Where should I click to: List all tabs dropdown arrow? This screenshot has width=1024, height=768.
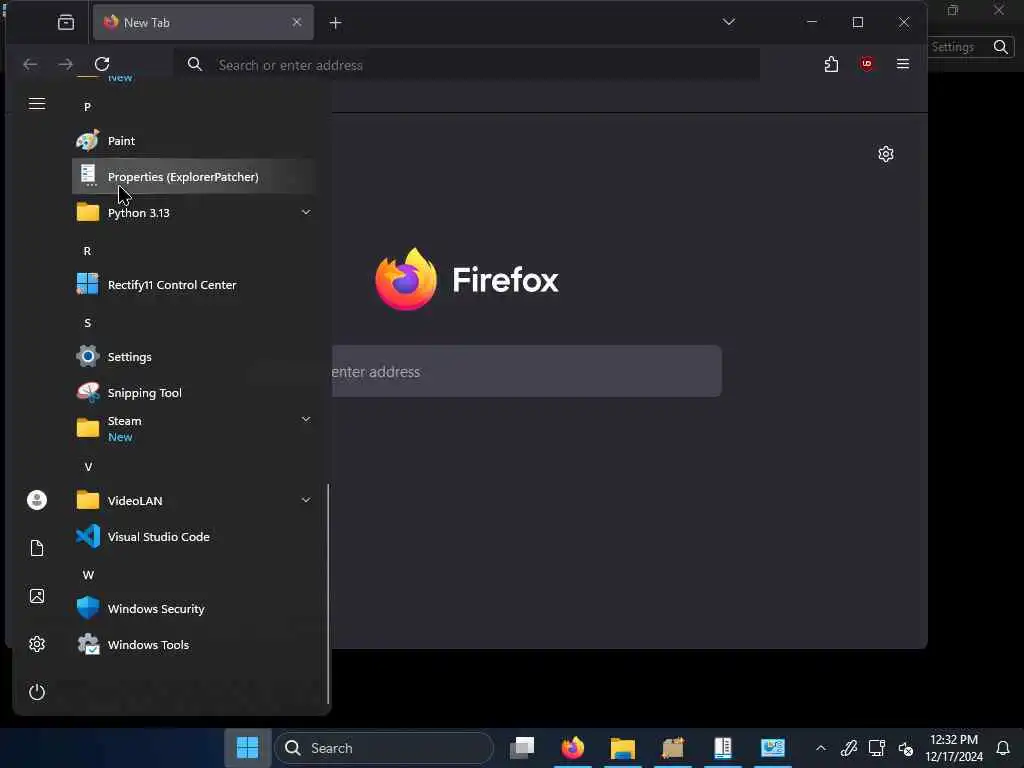pyautogui.click(x=729, y=22)
